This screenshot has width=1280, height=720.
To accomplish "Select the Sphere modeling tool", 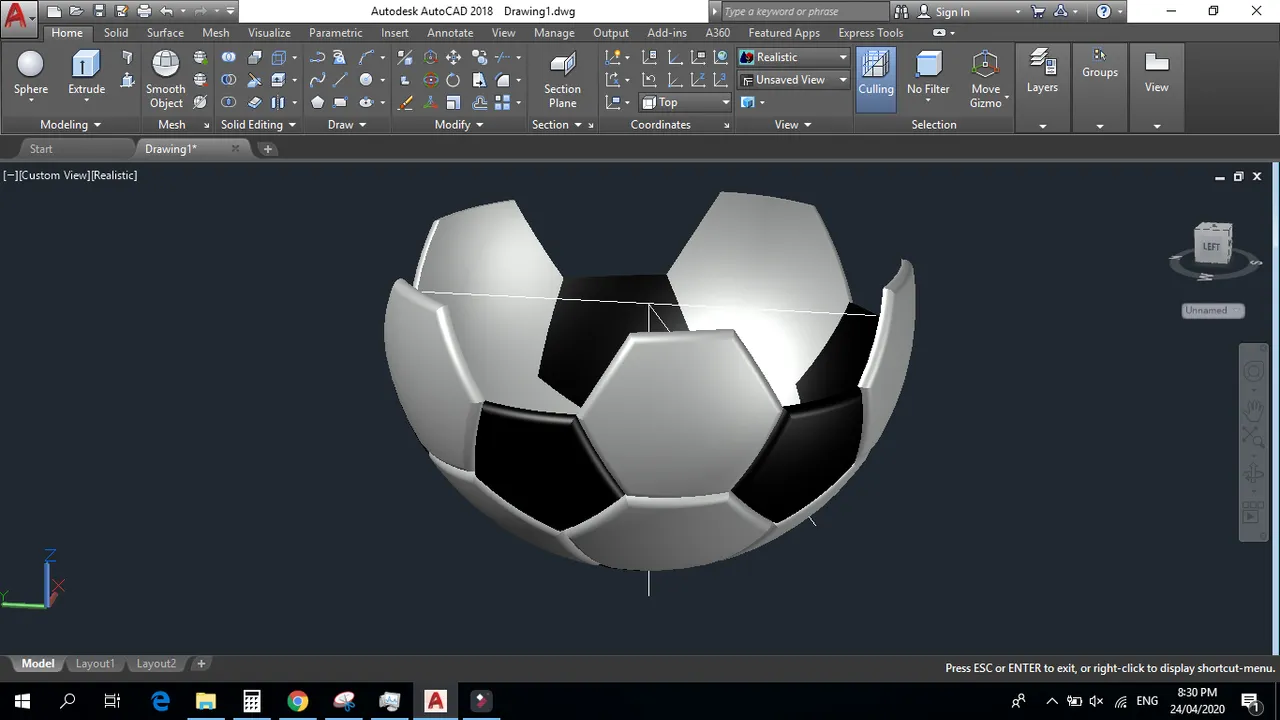I will 31,74.
